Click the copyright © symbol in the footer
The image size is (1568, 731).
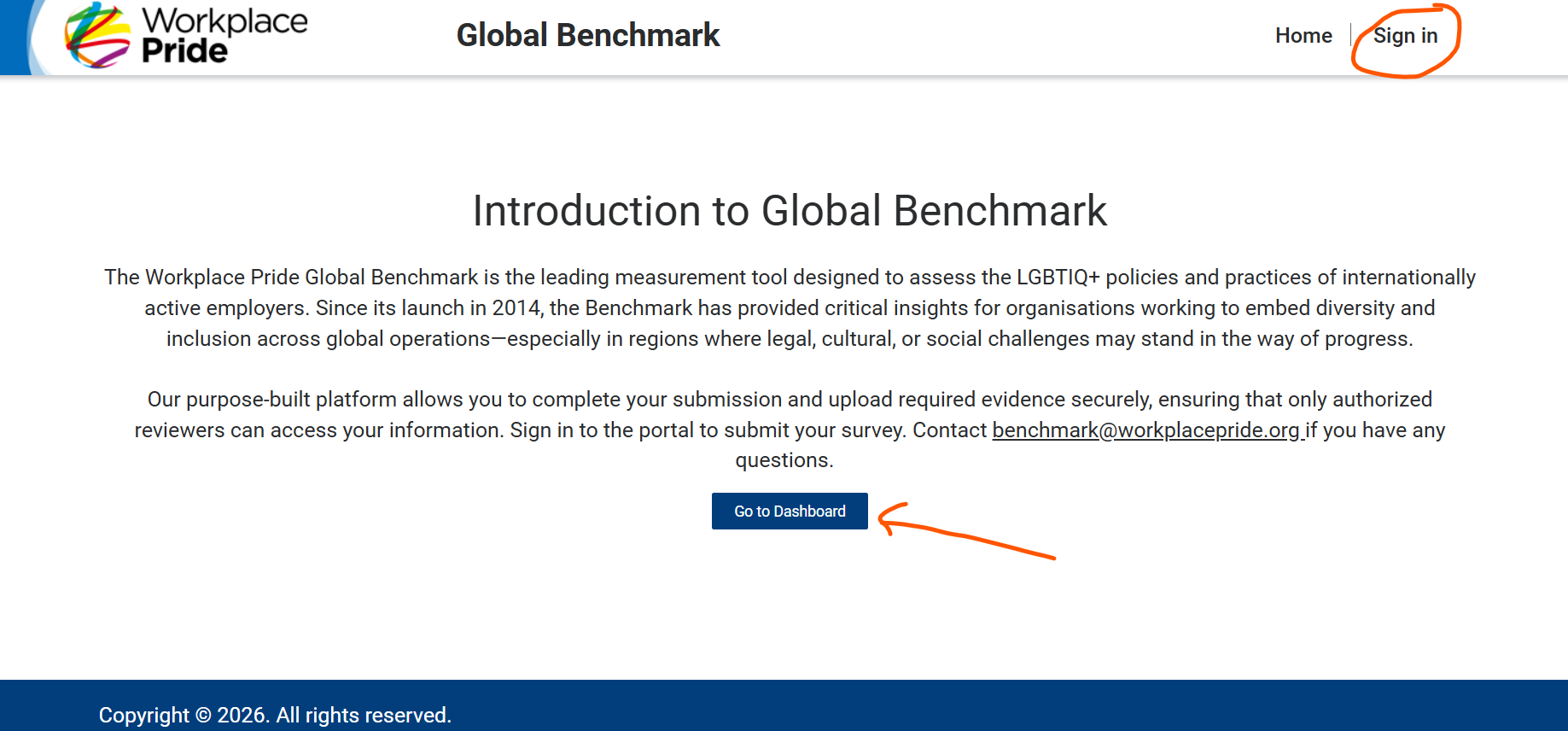pyautogui.click(x=203, y=716)
